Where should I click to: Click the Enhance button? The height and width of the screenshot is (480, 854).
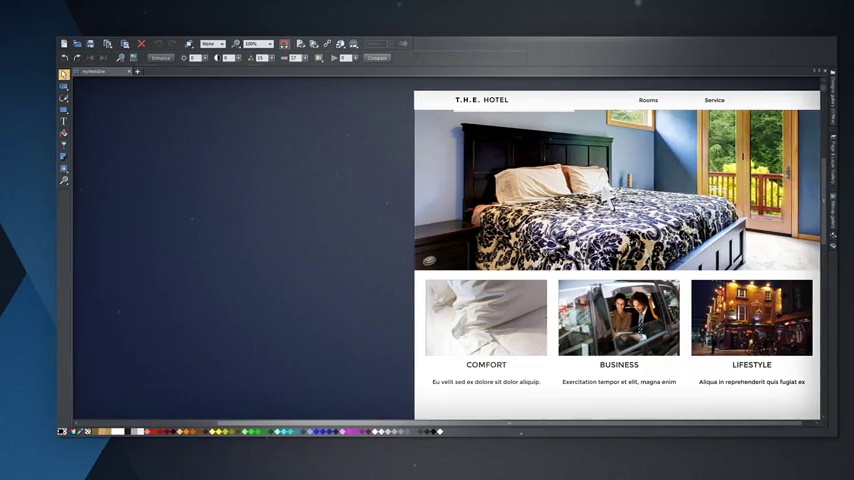coord(160,58)
